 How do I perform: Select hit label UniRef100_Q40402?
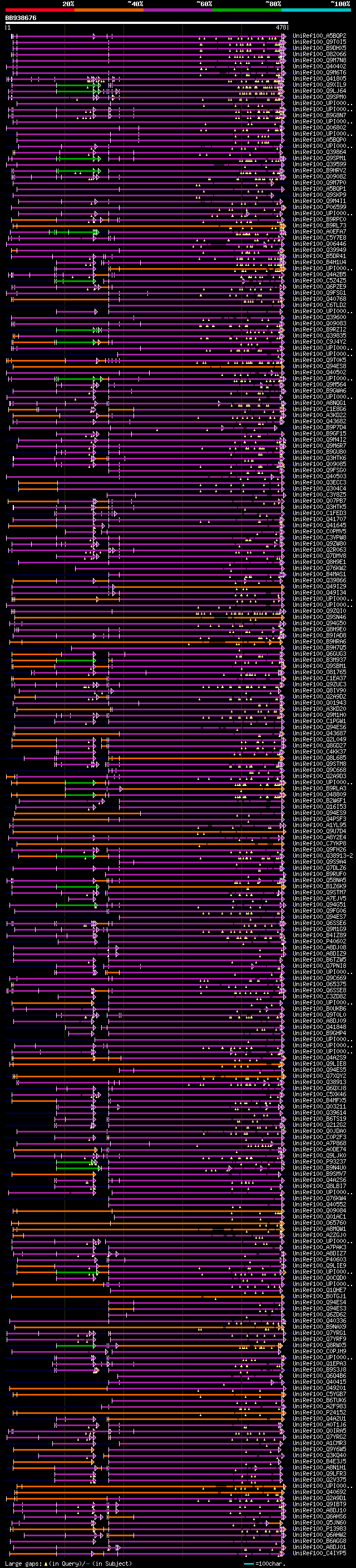click(319, 66)
